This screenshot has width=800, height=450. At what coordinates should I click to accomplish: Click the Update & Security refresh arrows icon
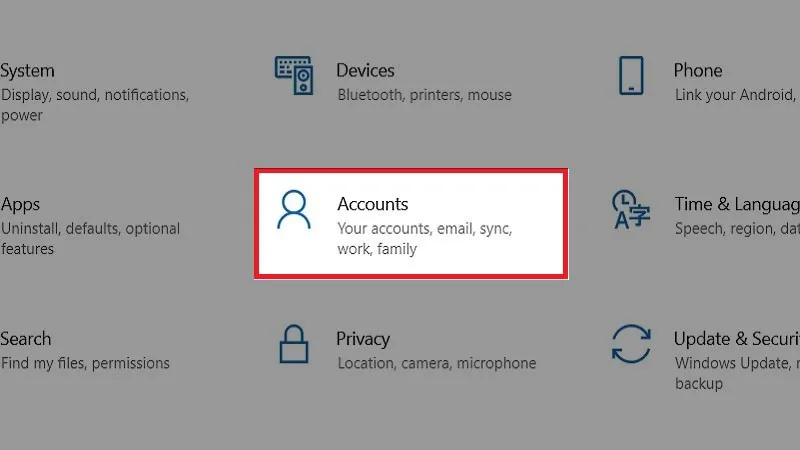coord(631,344)
